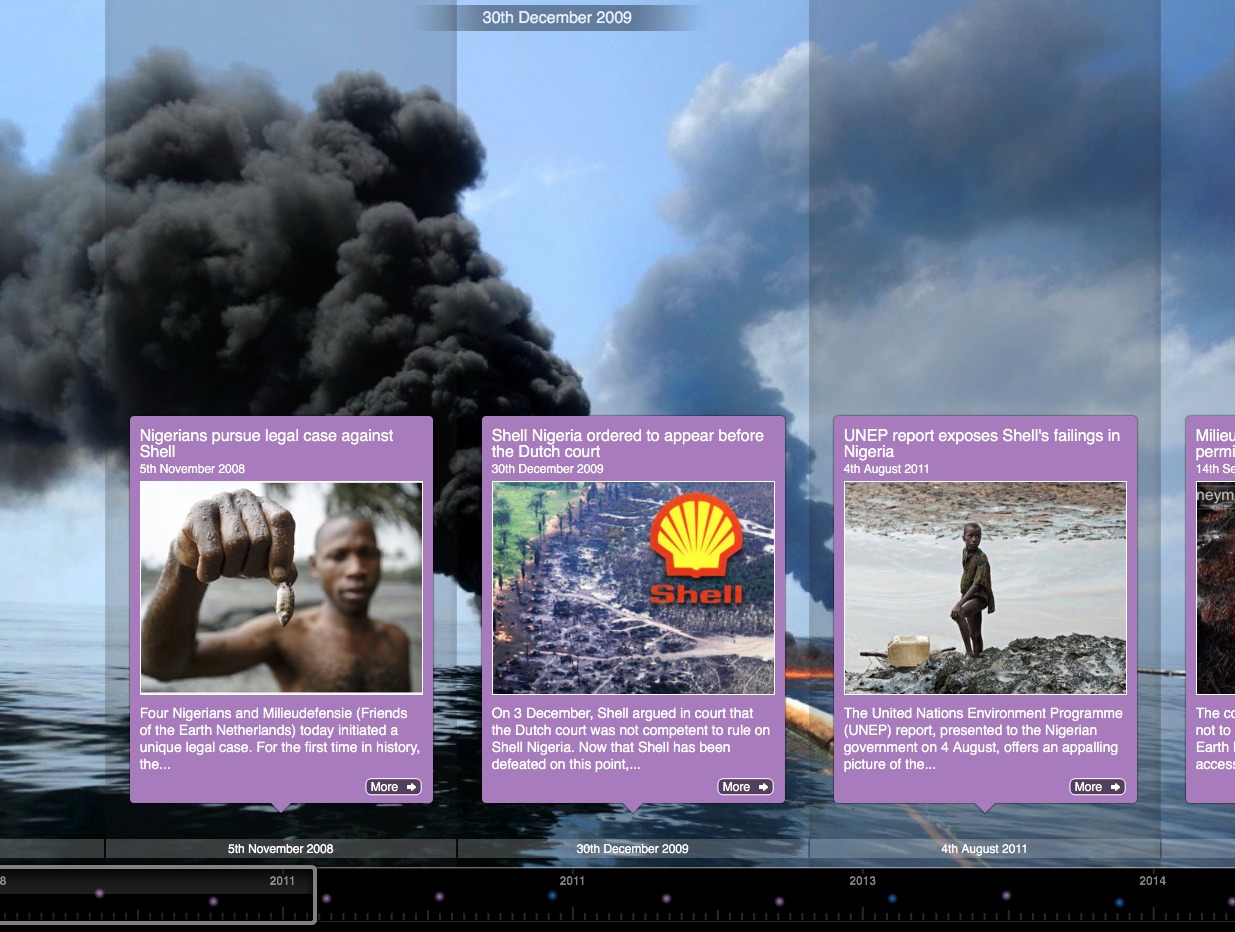Select '30th December 2009' in the bottom date bar

632,849
